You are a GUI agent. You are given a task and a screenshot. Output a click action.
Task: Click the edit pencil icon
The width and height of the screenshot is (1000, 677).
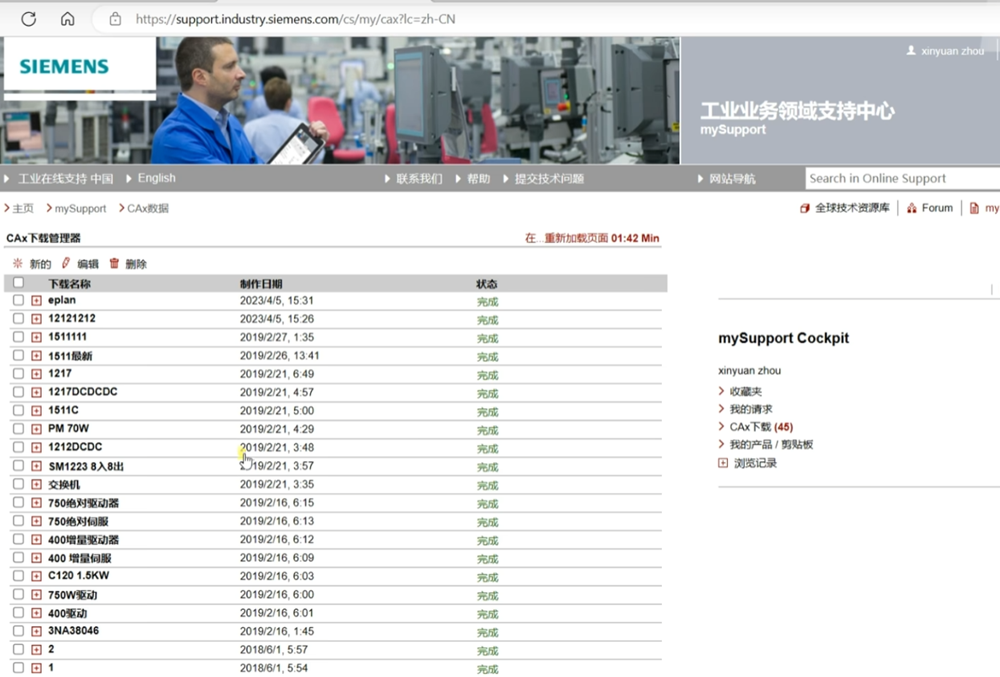pos(66,263)
